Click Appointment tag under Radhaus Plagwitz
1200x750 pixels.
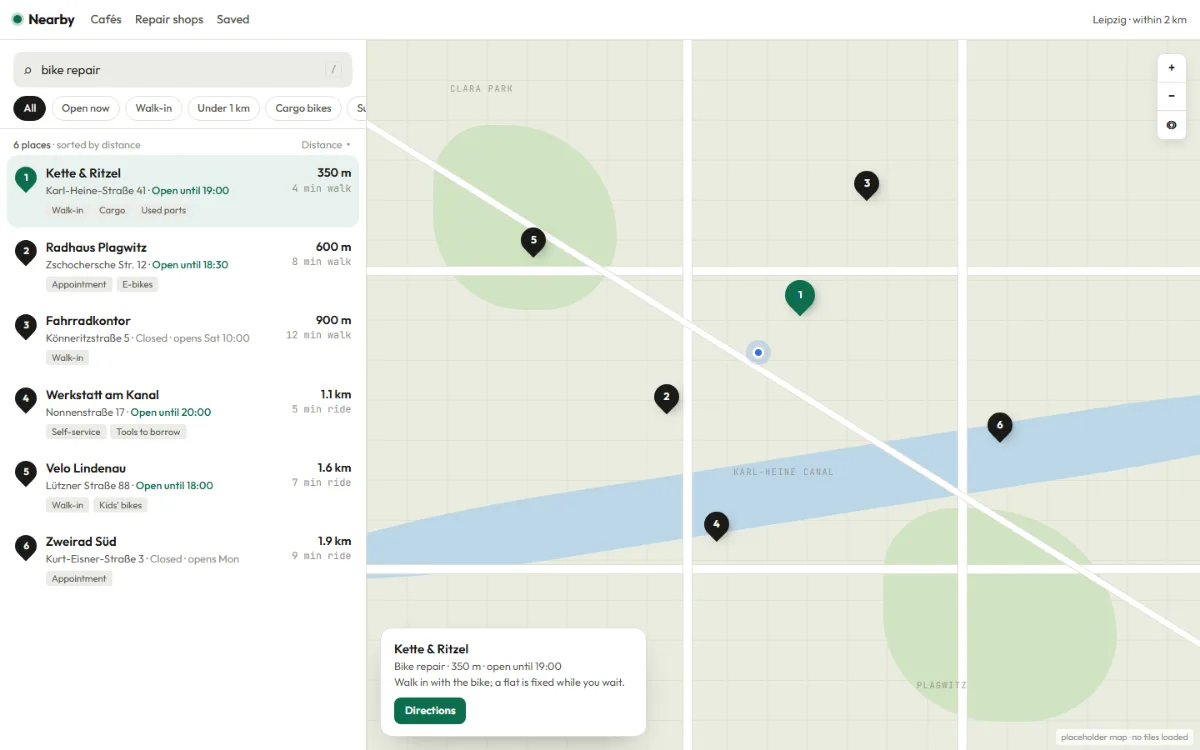[x=79, y=285]
